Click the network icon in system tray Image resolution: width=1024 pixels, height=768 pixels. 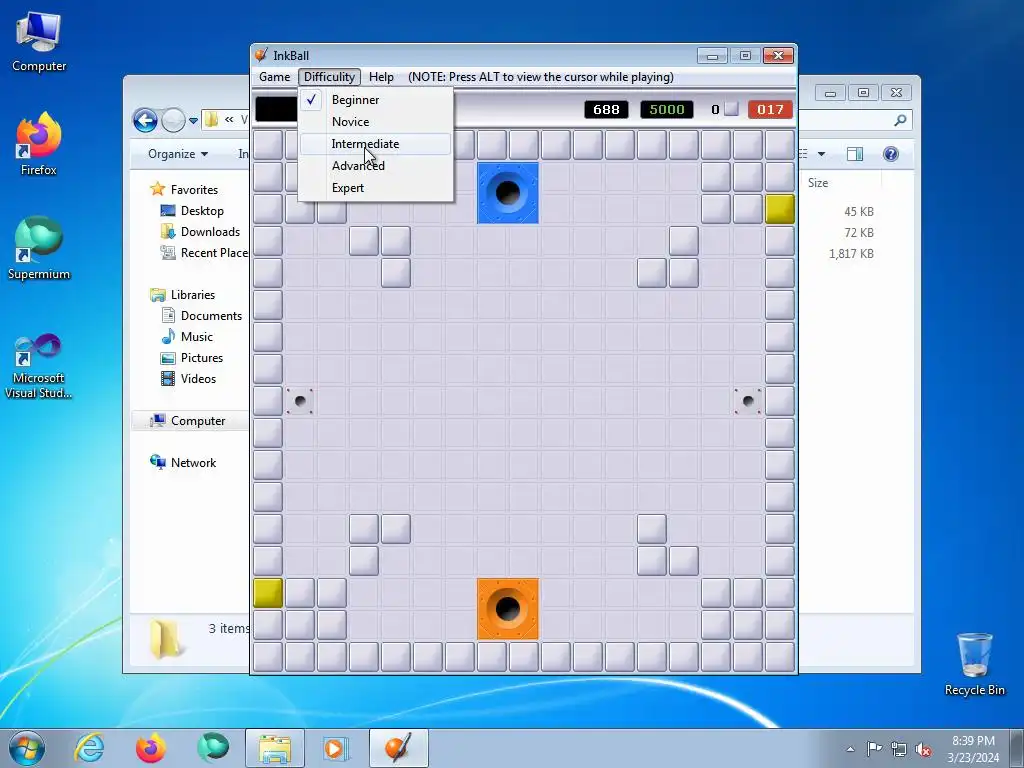(899, 749)
